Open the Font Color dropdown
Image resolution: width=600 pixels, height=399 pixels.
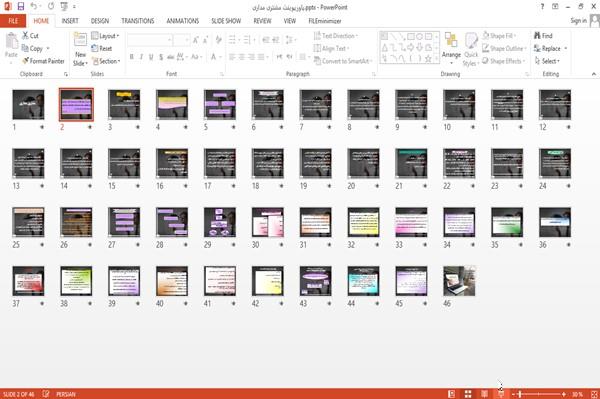pos(220,57)
